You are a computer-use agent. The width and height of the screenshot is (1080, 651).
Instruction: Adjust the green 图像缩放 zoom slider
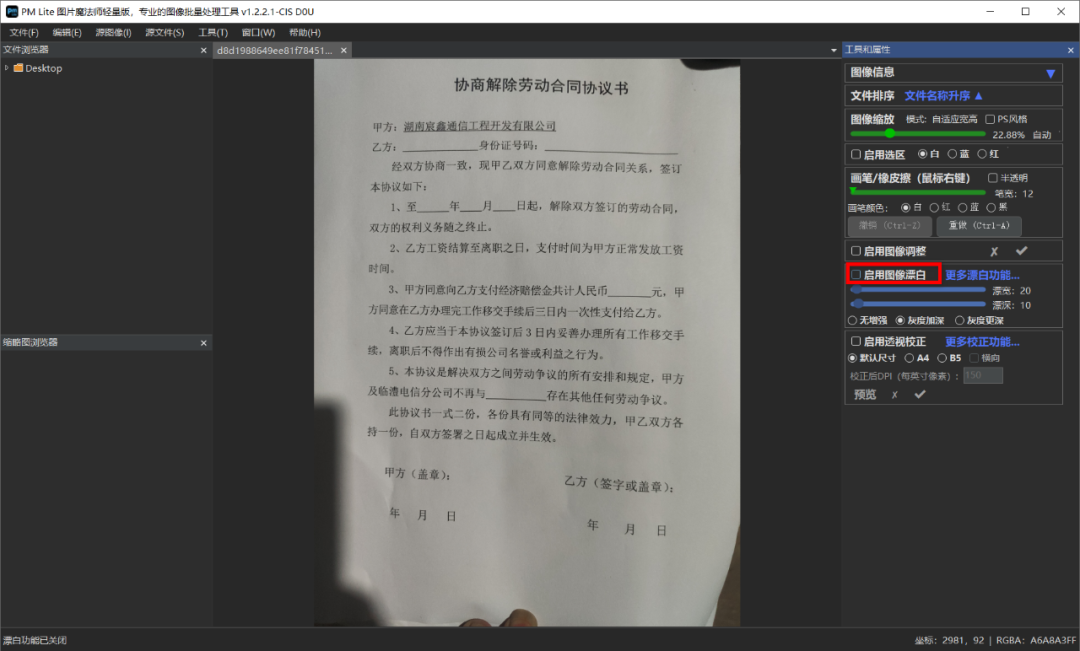point(917,134)
